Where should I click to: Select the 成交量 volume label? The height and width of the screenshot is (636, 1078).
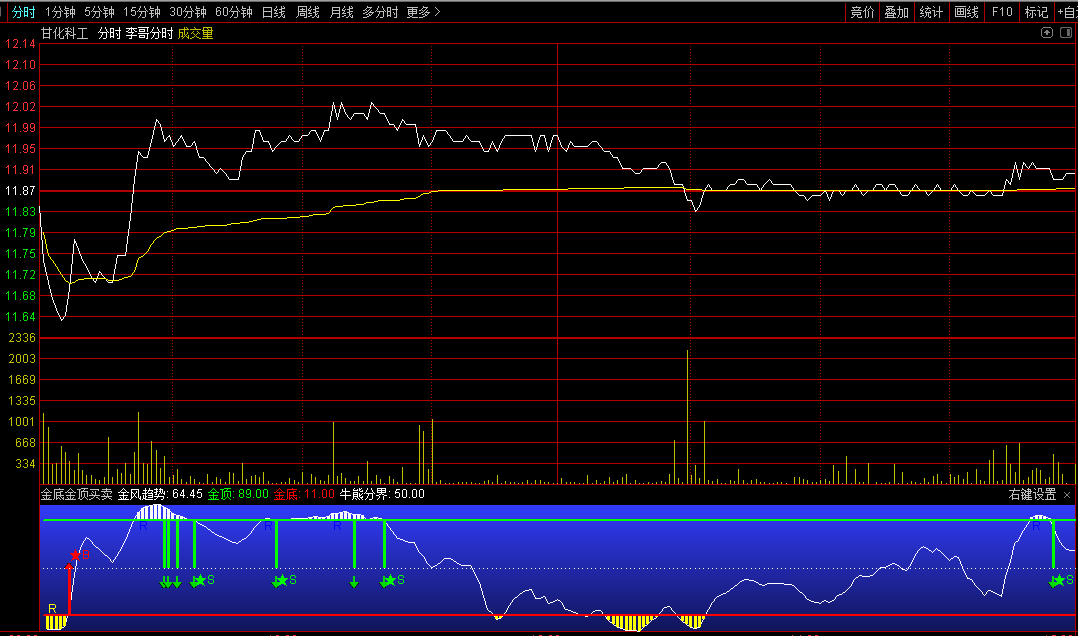click(195, 34)
